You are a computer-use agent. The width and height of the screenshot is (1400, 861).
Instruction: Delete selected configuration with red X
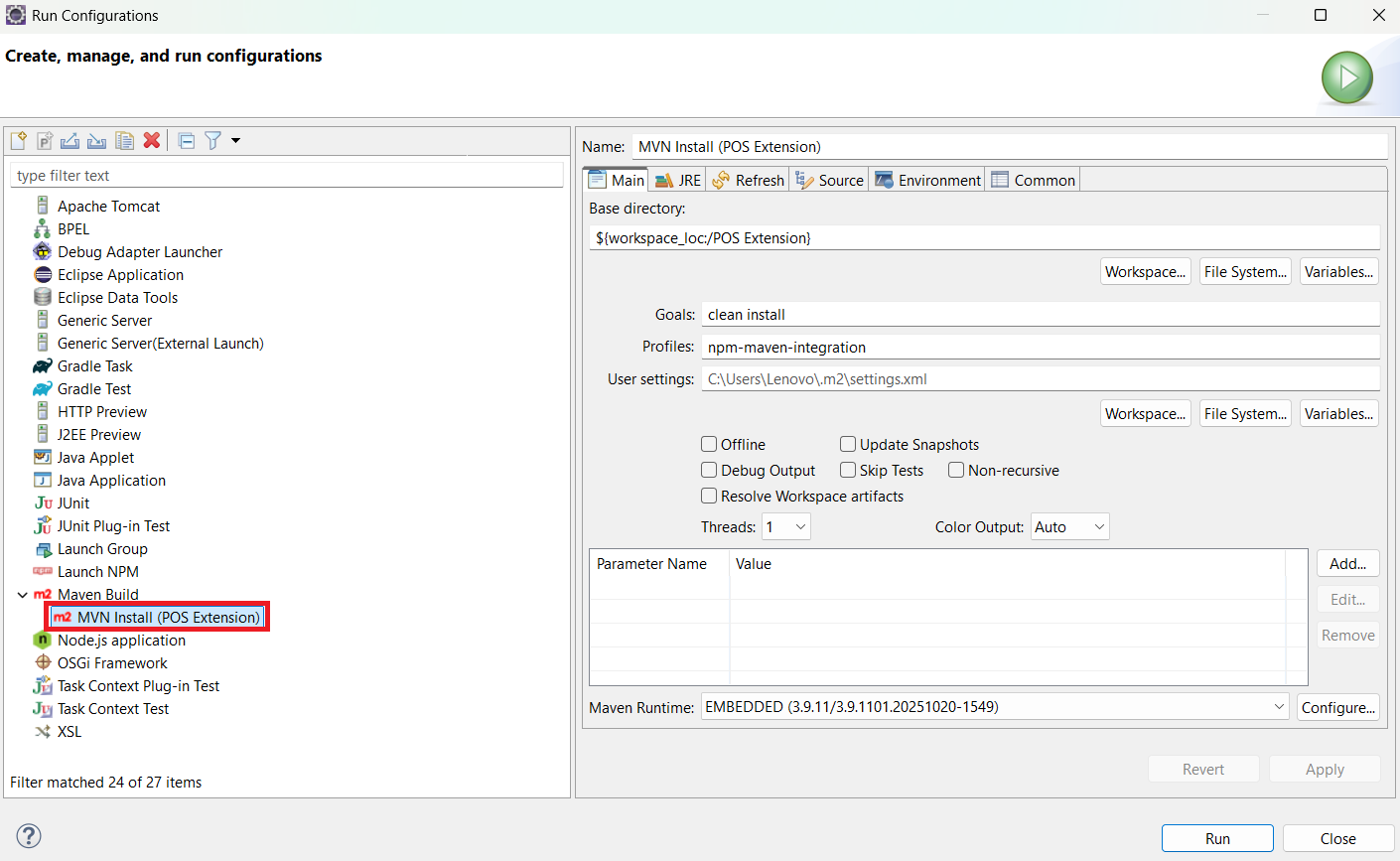click(152, 141)
